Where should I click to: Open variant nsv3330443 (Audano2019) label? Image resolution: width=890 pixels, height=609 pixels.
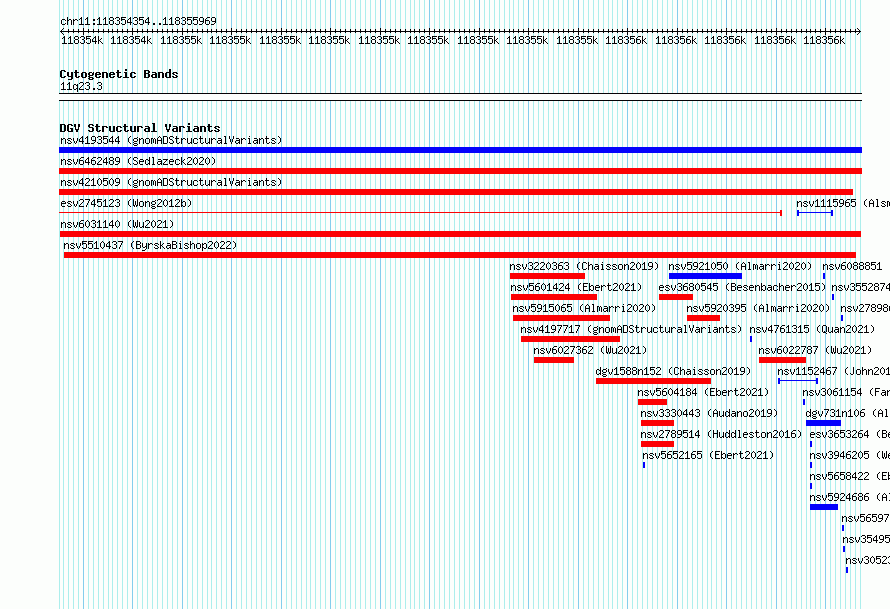709,413
